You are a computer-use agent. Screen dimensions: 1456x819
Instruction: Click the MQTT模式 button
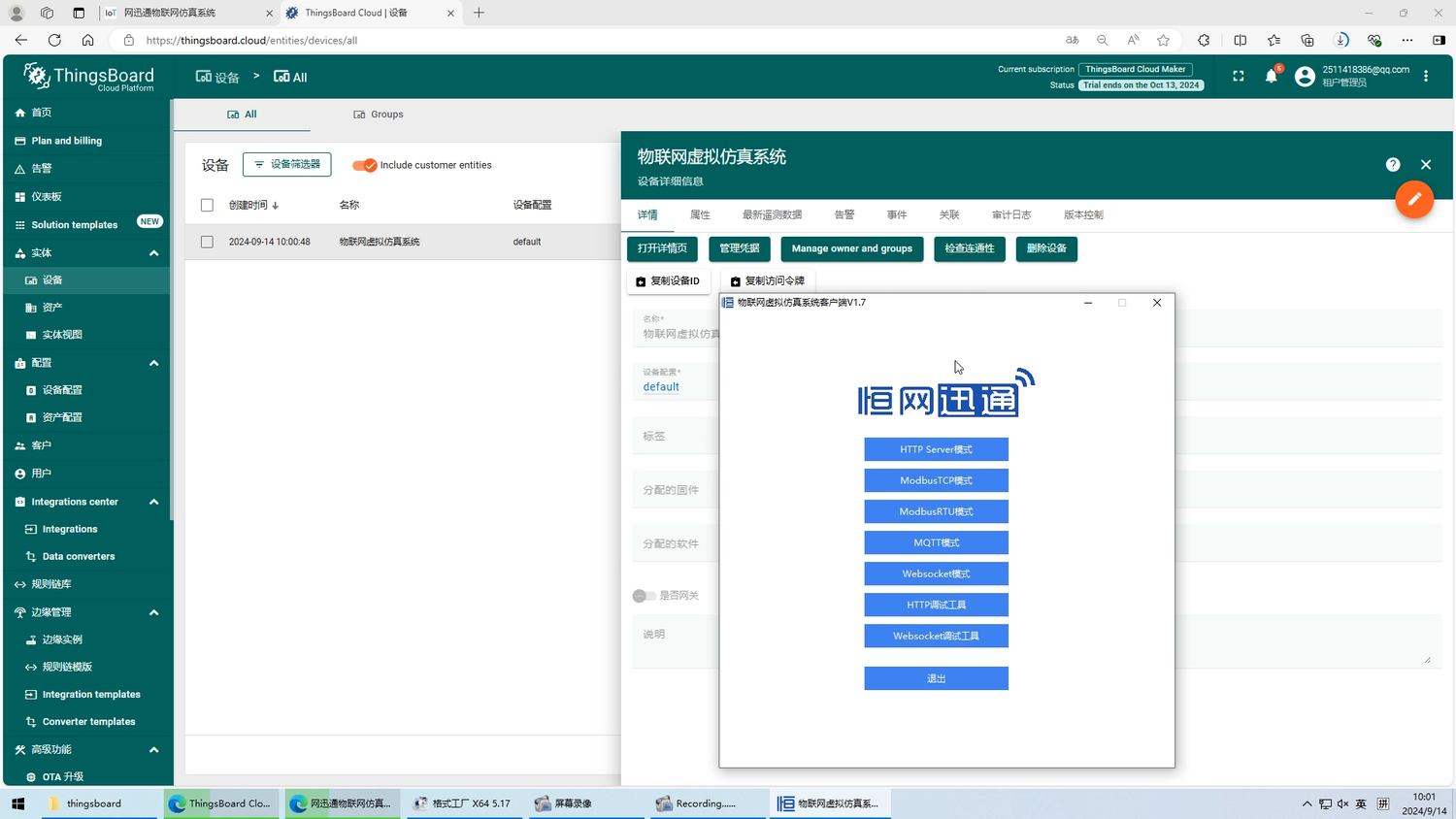[936, 542]
